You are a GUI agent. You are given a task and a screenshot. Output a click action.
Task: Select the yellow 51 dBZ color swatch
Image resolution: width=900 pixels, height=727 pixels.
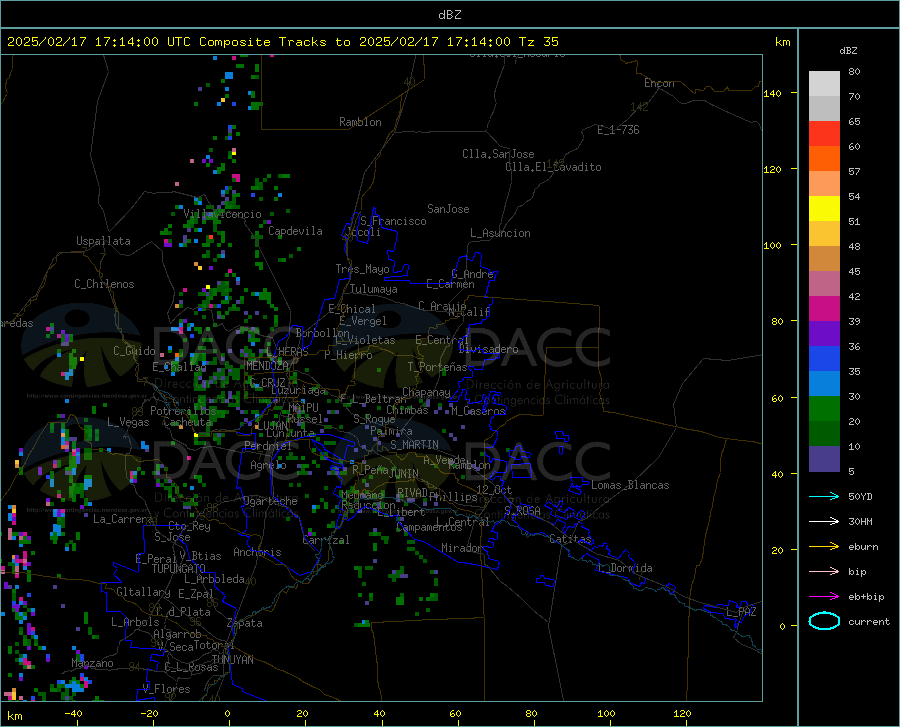[x=824, y=209]
